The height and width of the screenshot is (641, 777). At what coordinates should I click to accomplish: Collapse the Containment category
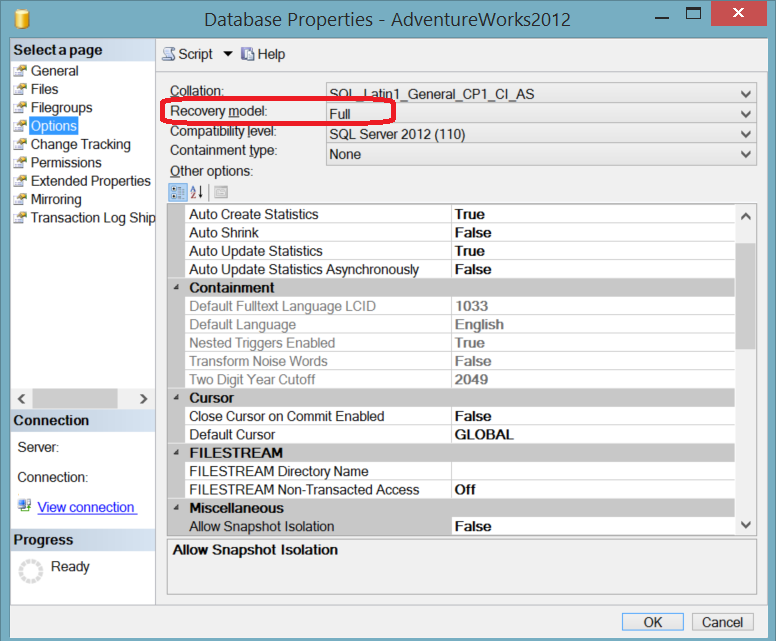[x=176, y=287]
